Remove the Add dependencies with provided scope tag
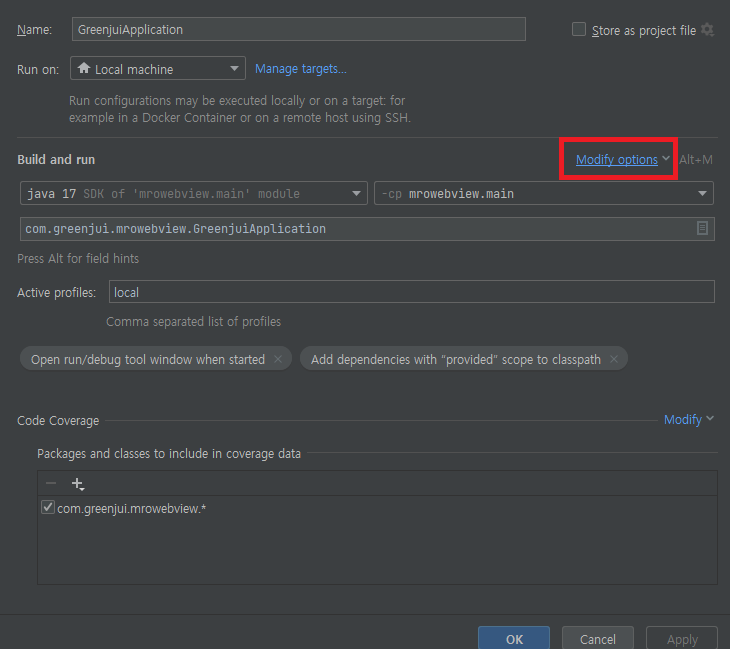Screen dimensions: 730x649 (x=614, y=359)
